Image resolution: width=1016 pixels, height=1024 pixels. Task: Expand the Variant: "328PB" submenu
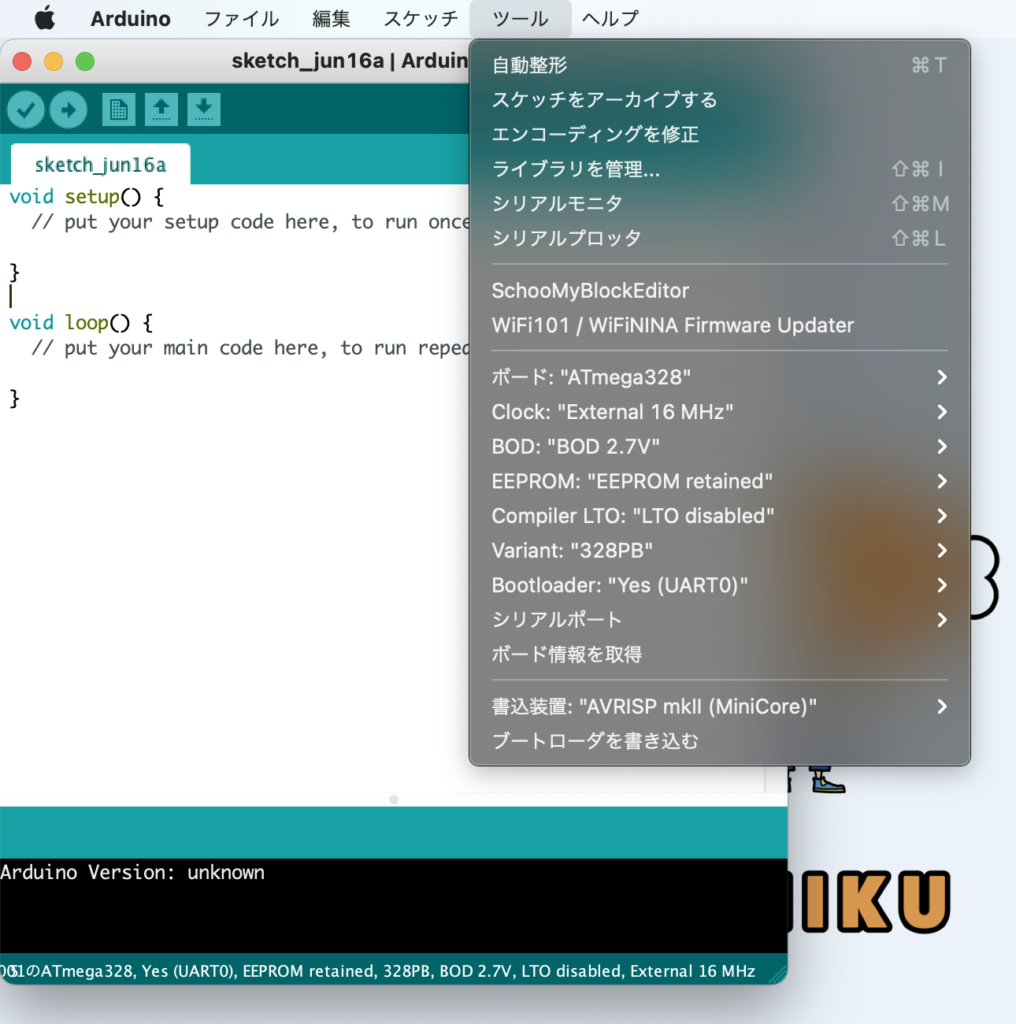[720, 550]
